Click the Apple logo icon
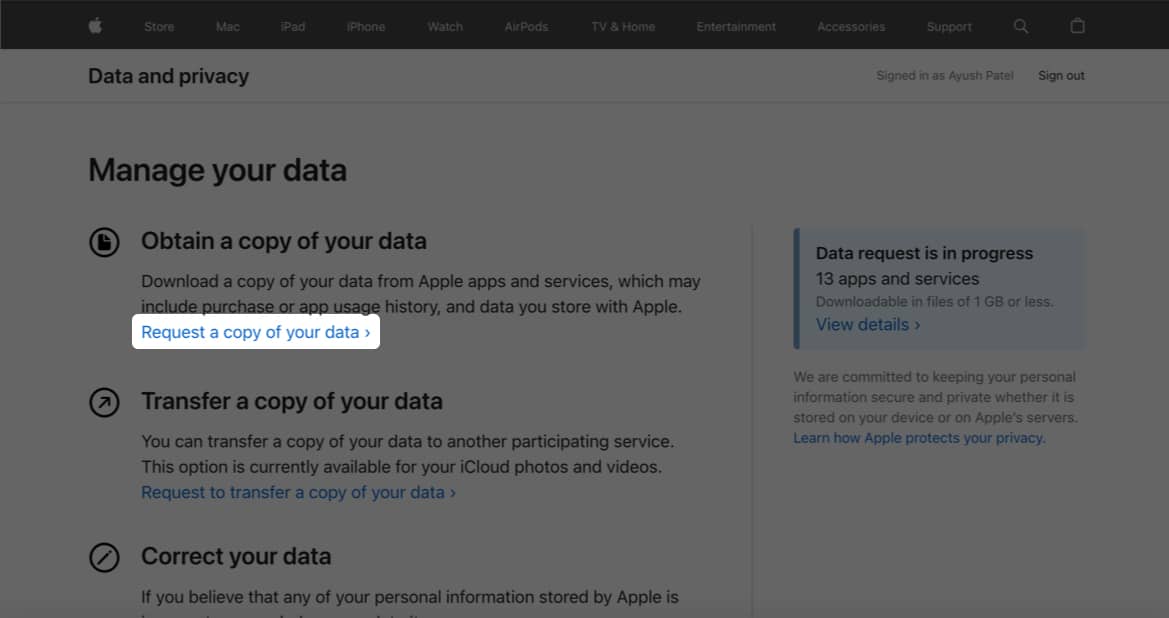1169x618 pixels. pos(95,26)
